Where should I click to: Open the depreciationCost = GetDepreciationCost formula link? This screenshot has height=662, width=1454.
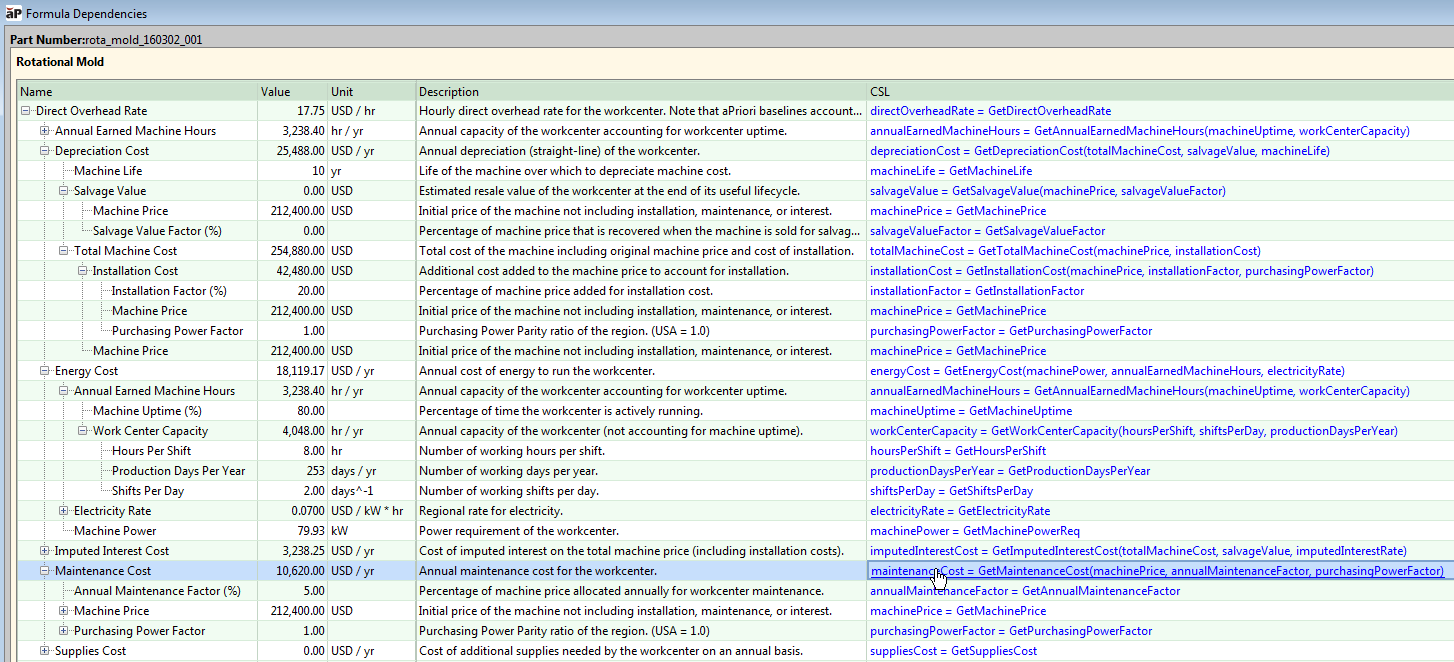pyautogui.click(x=1100, y=151)
